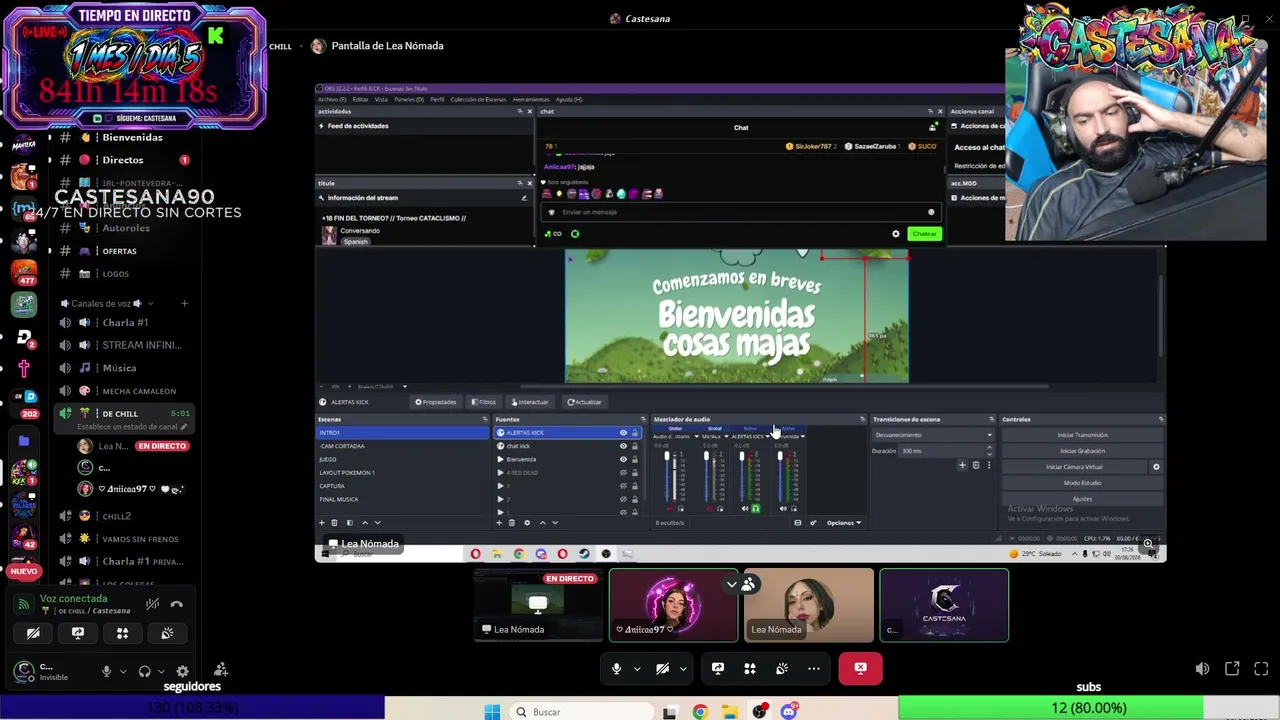The width and height of the screenshot is (1280, 720).
Task: Open Desvanecimiento transition dropdown
Action: pos(933,435)
